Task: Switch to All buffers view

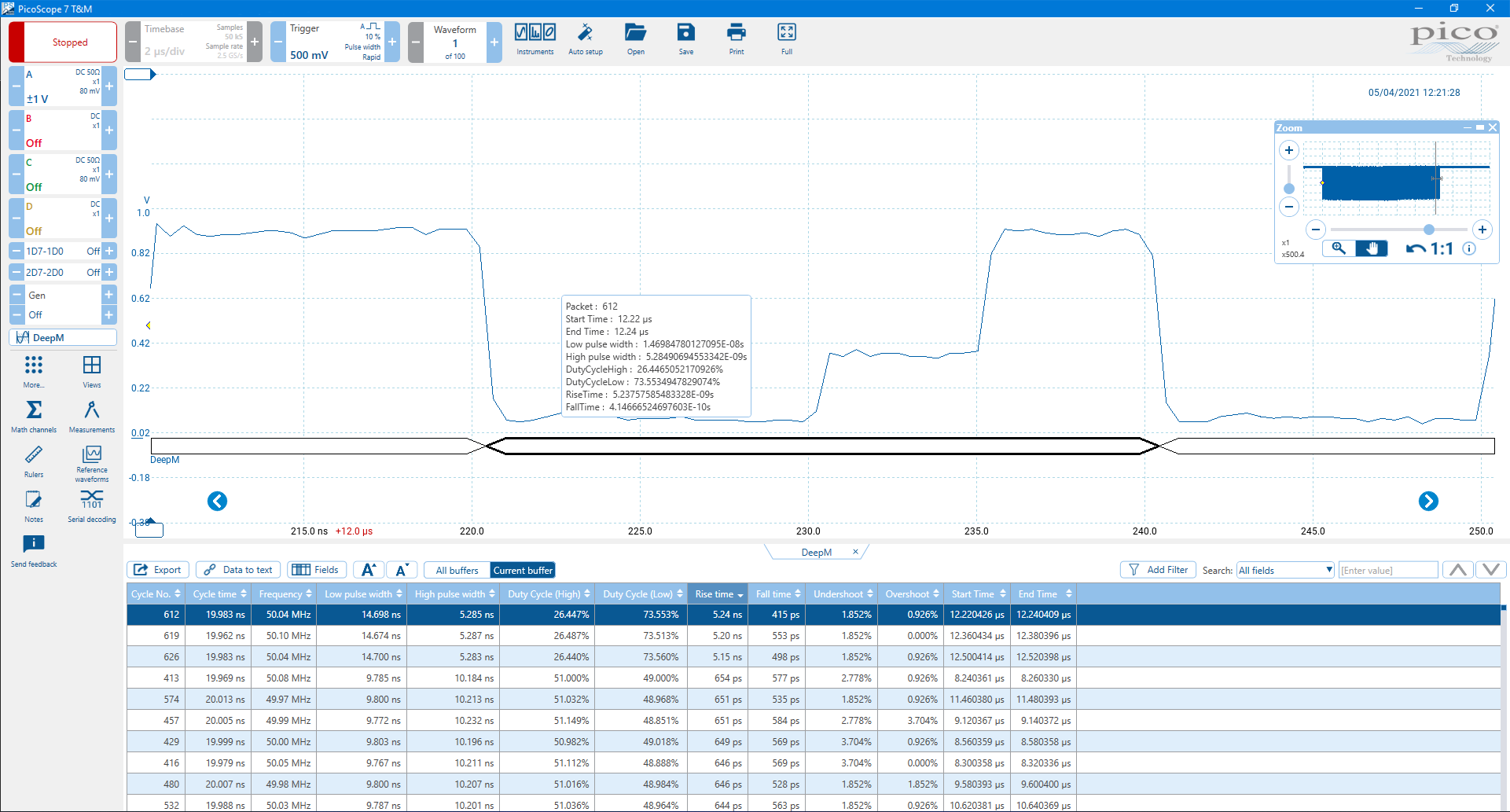Action: 457,570
